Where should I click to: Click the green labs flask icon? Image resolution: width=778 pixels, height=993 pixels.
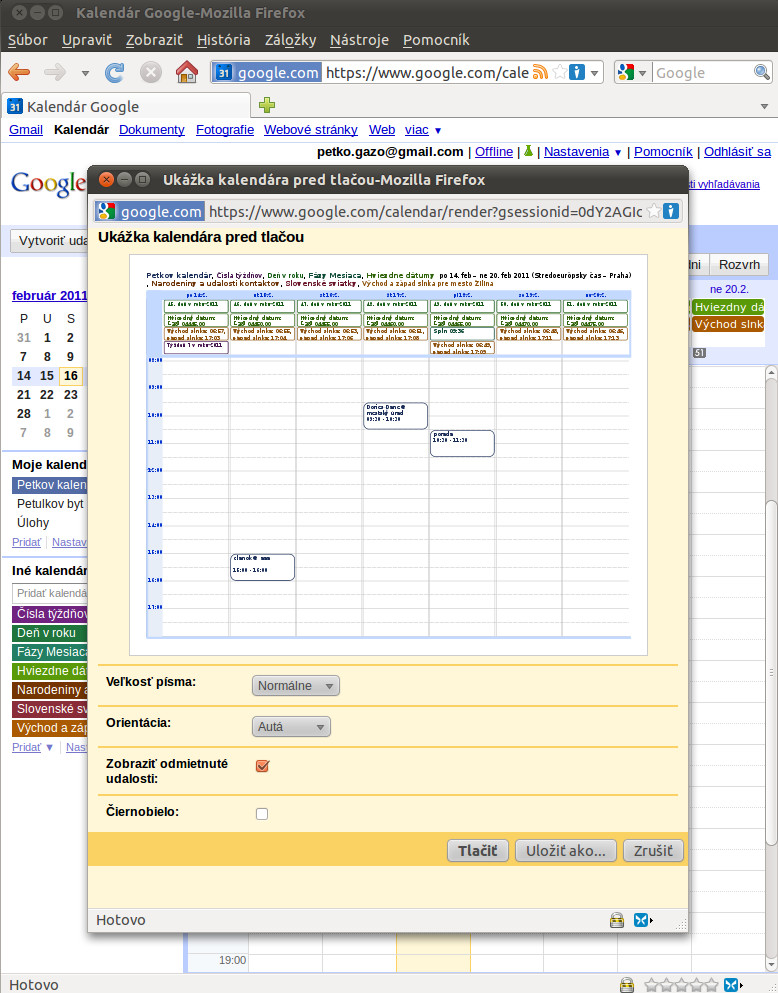coord(528,151)
